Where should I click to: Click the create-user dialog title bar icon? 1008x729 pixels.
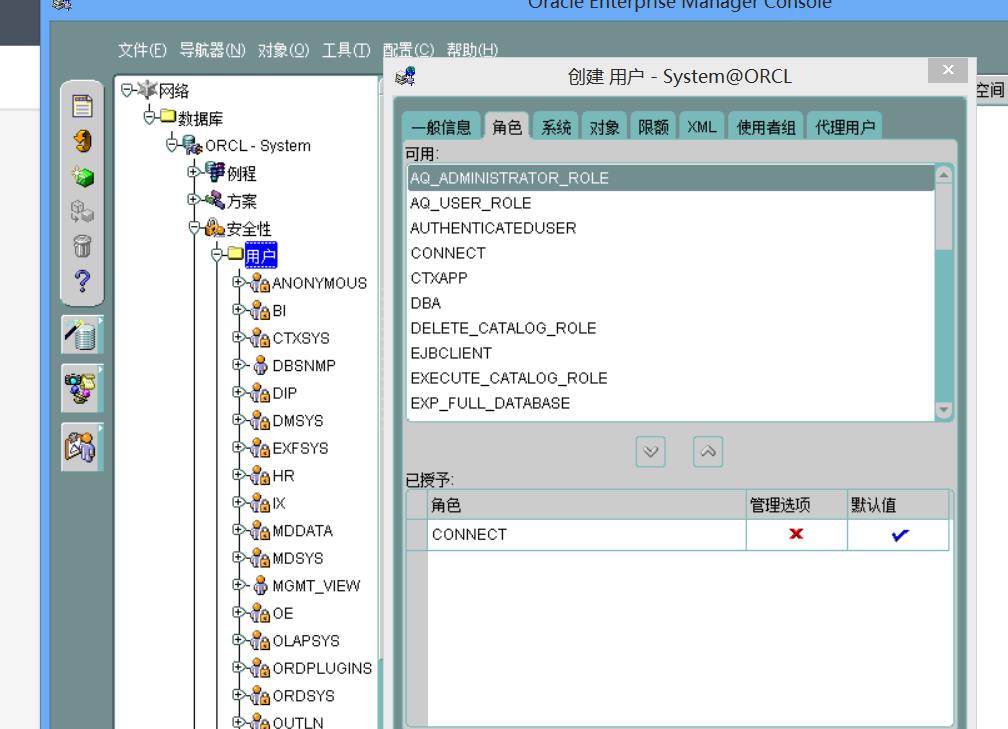click(406, 76)
